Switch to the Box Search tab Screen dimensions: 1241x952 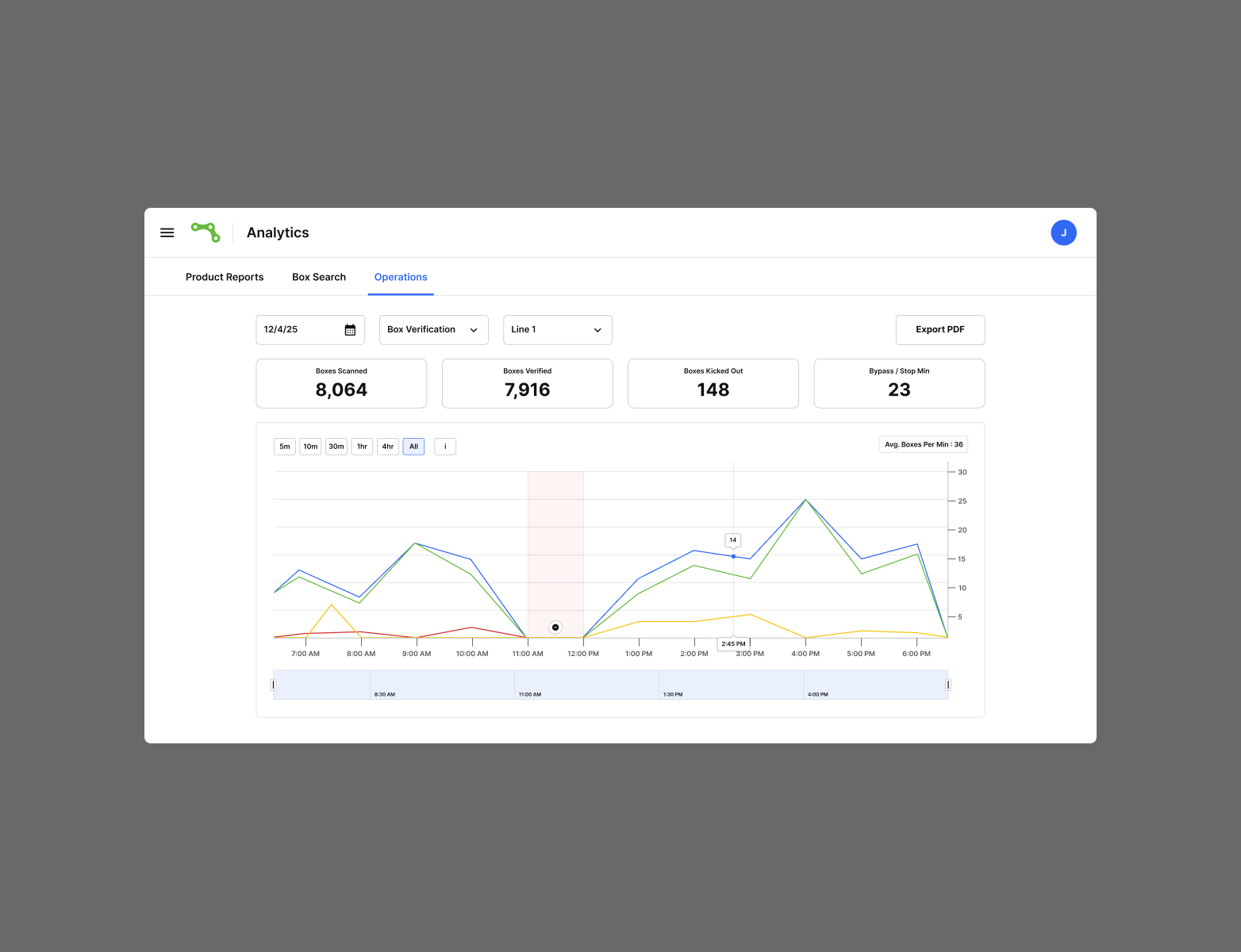[319, 277]
